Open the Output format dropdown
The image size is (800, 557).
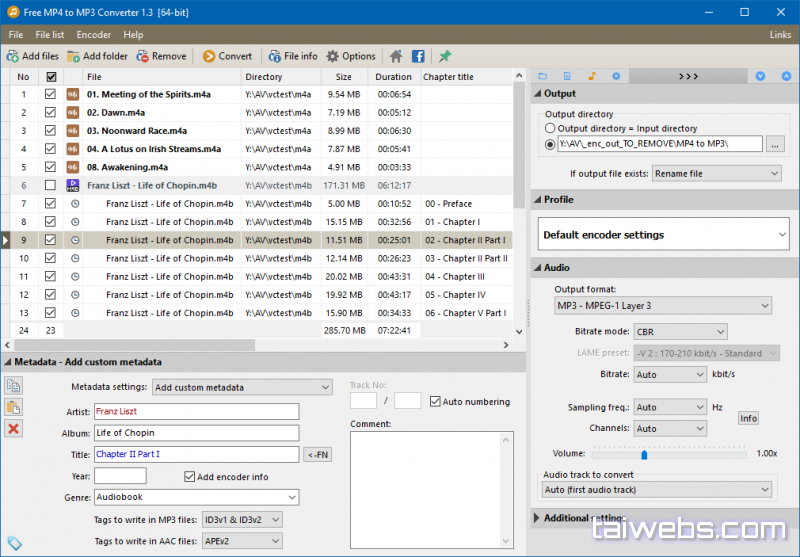[663, 306]
